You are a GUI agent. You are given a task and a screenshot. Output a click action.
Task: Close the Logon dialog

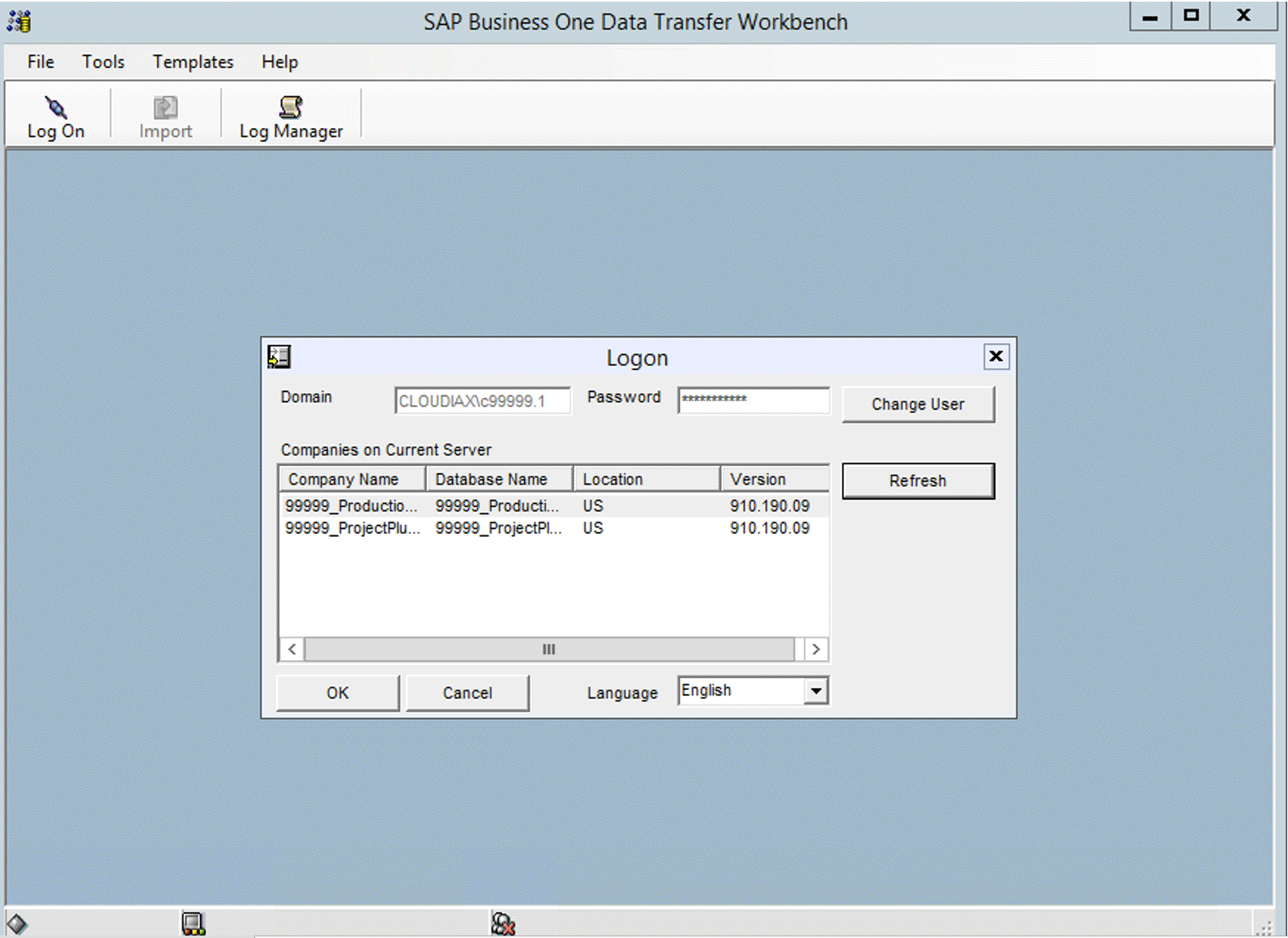(996, 356)
